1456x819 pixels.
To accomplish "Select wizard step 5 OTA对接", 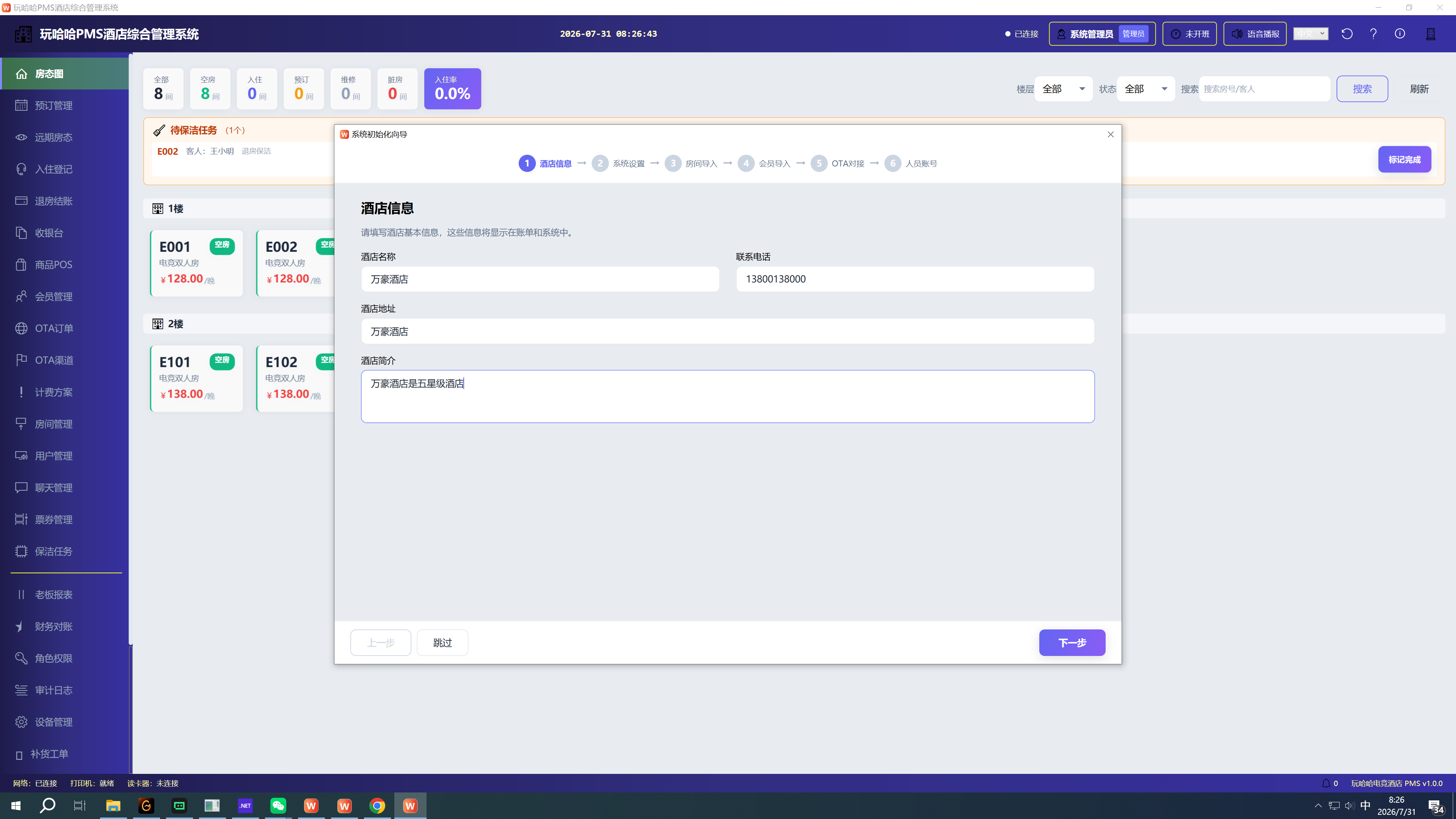I will point(838,163).
